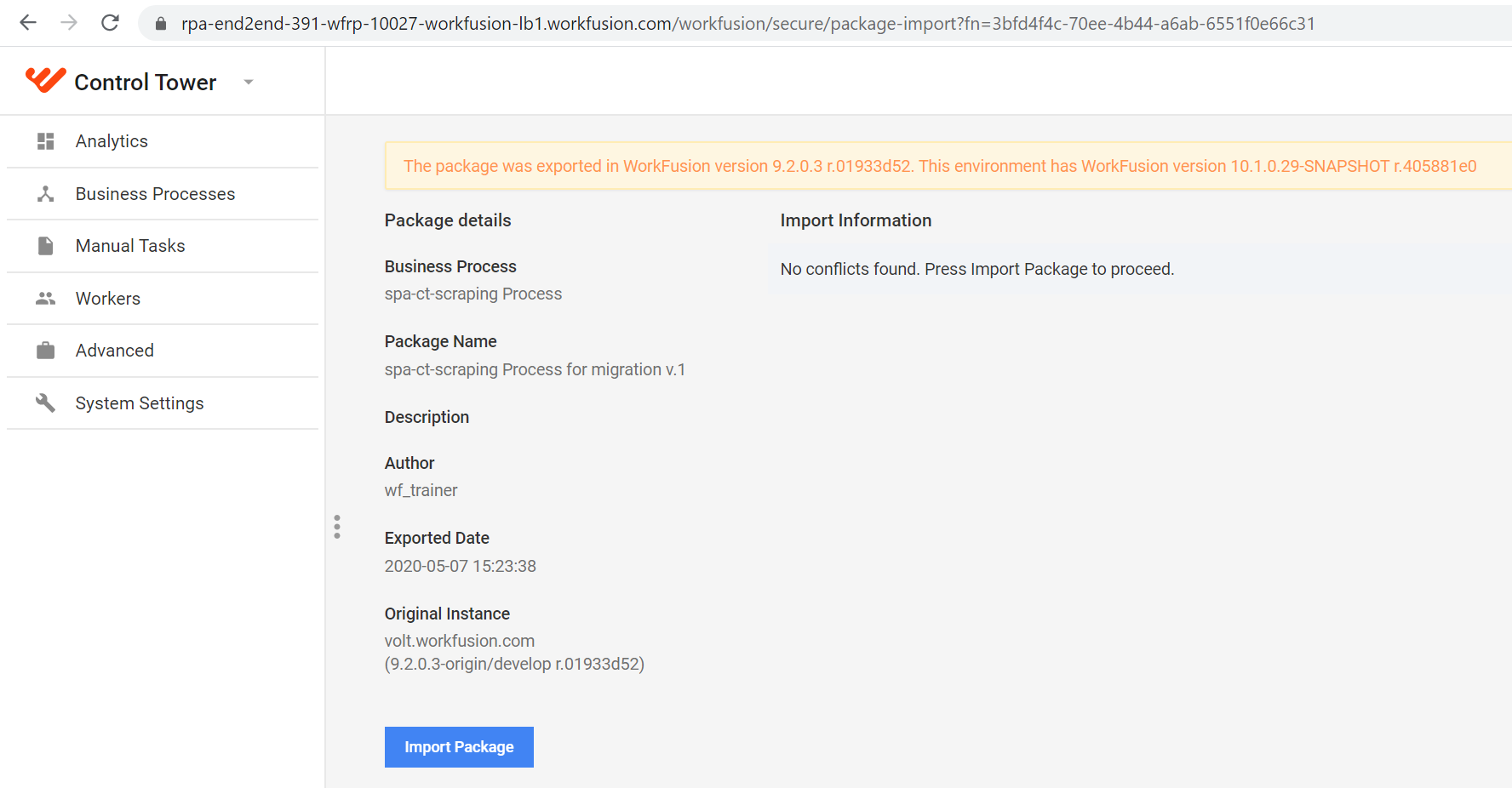Click the Control Tower title
Viewport: 1512px width, 788px height.
[146, 83]
